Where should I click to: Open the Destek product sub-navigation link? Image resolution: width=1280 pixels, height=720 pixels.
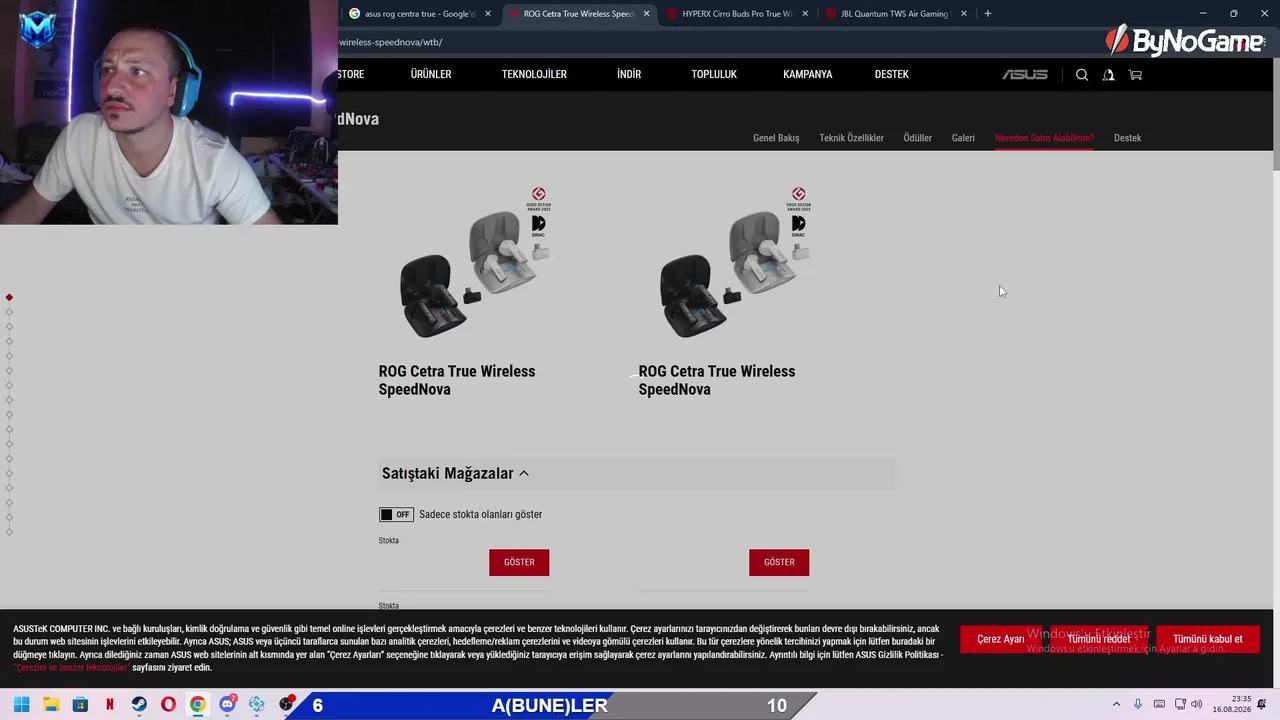coord(1127,138)
